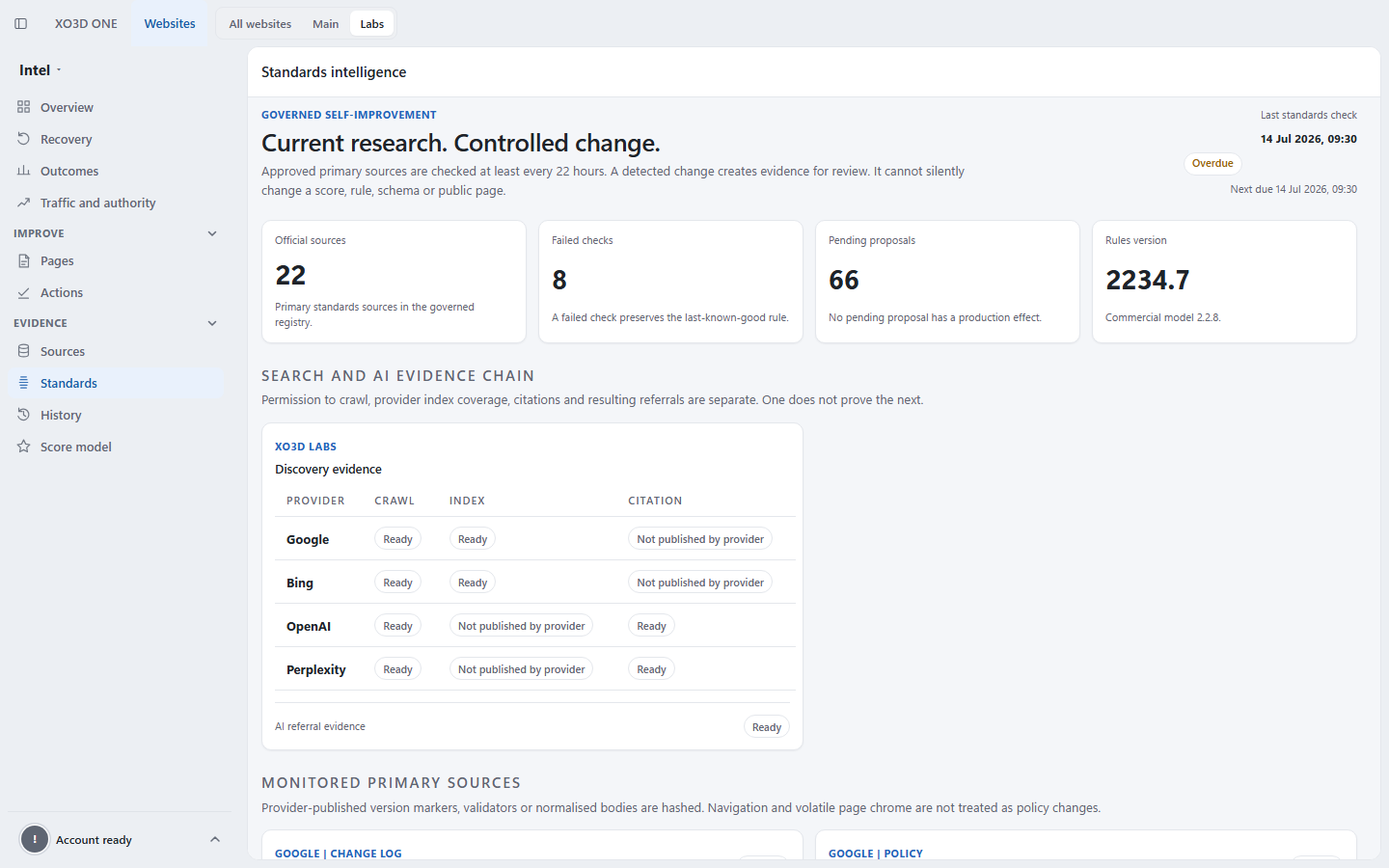Click the Traffic and authority trend icon

[23, 203]
